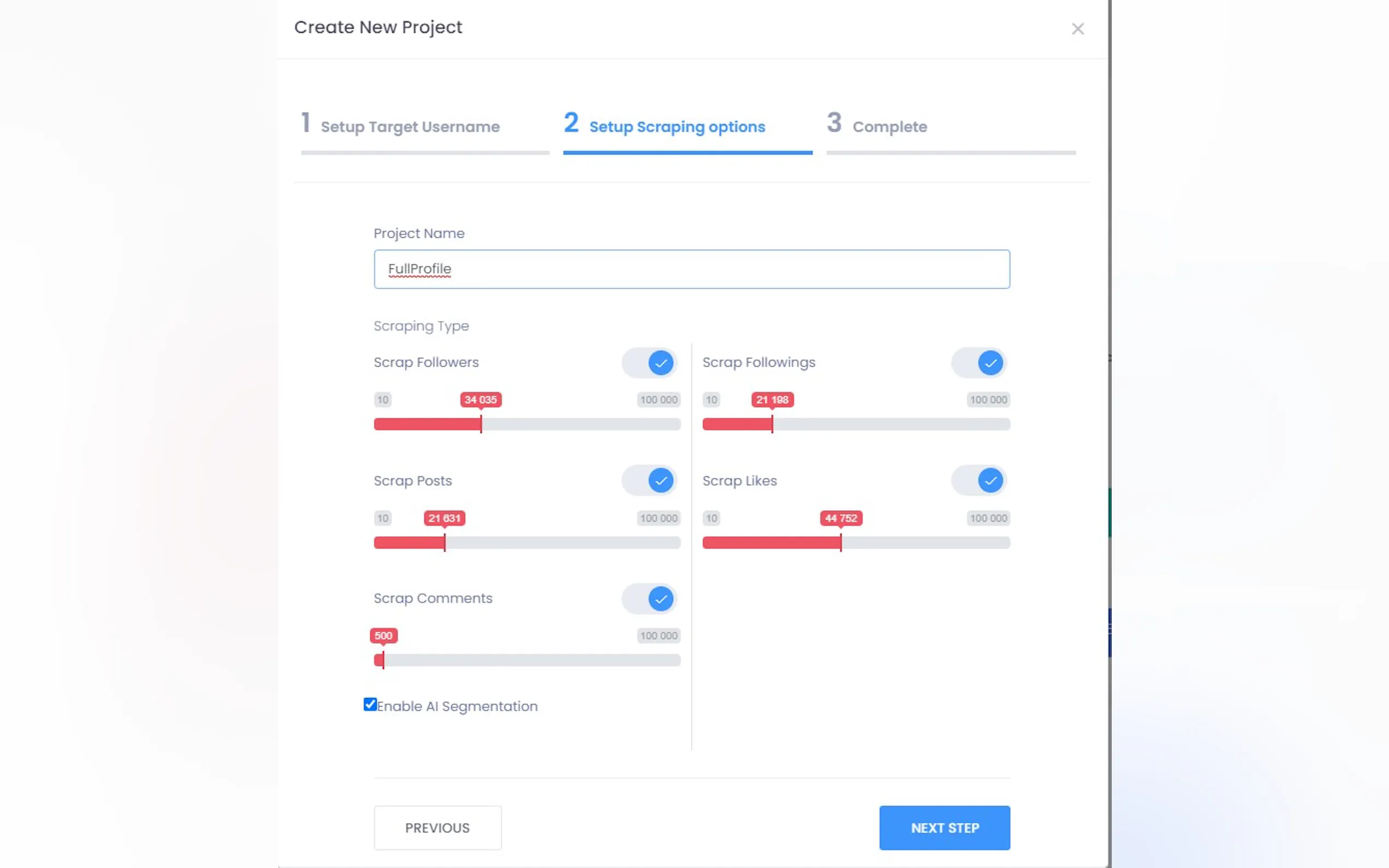Close the Create New Project dialog

pyautogui.click(x=1077, y=29)
